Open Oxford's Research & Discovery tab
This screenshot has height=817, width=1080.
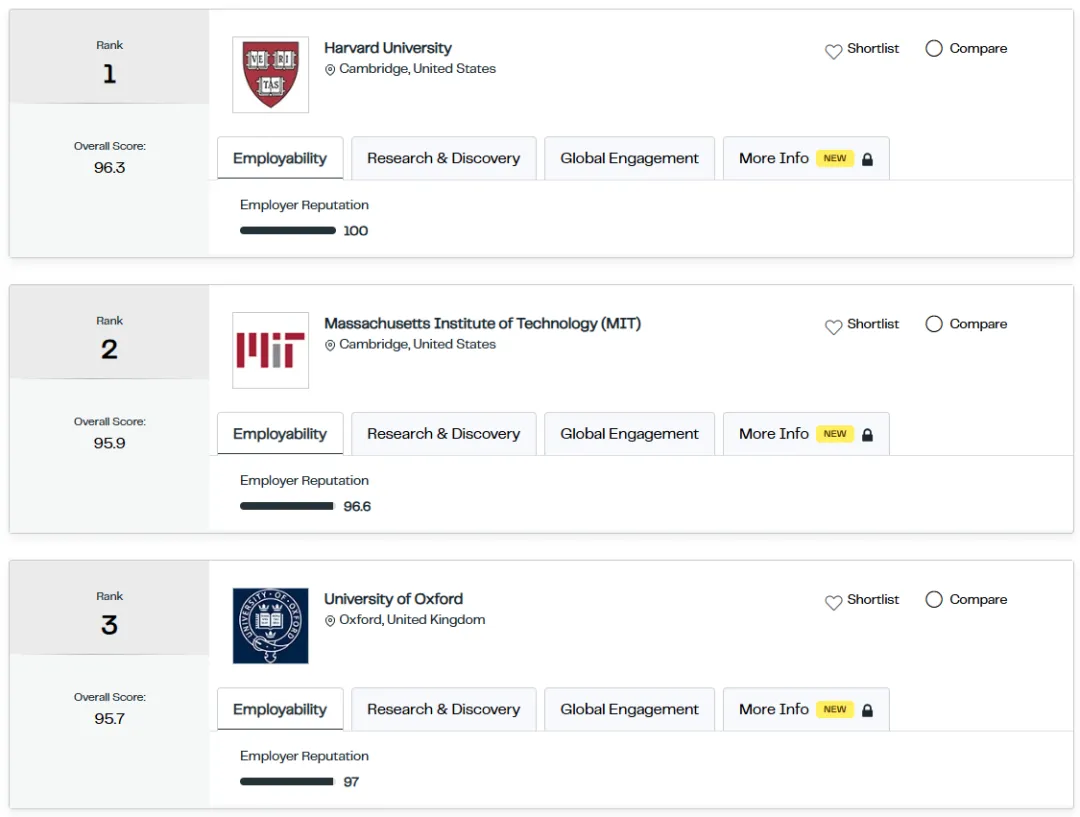443,709
